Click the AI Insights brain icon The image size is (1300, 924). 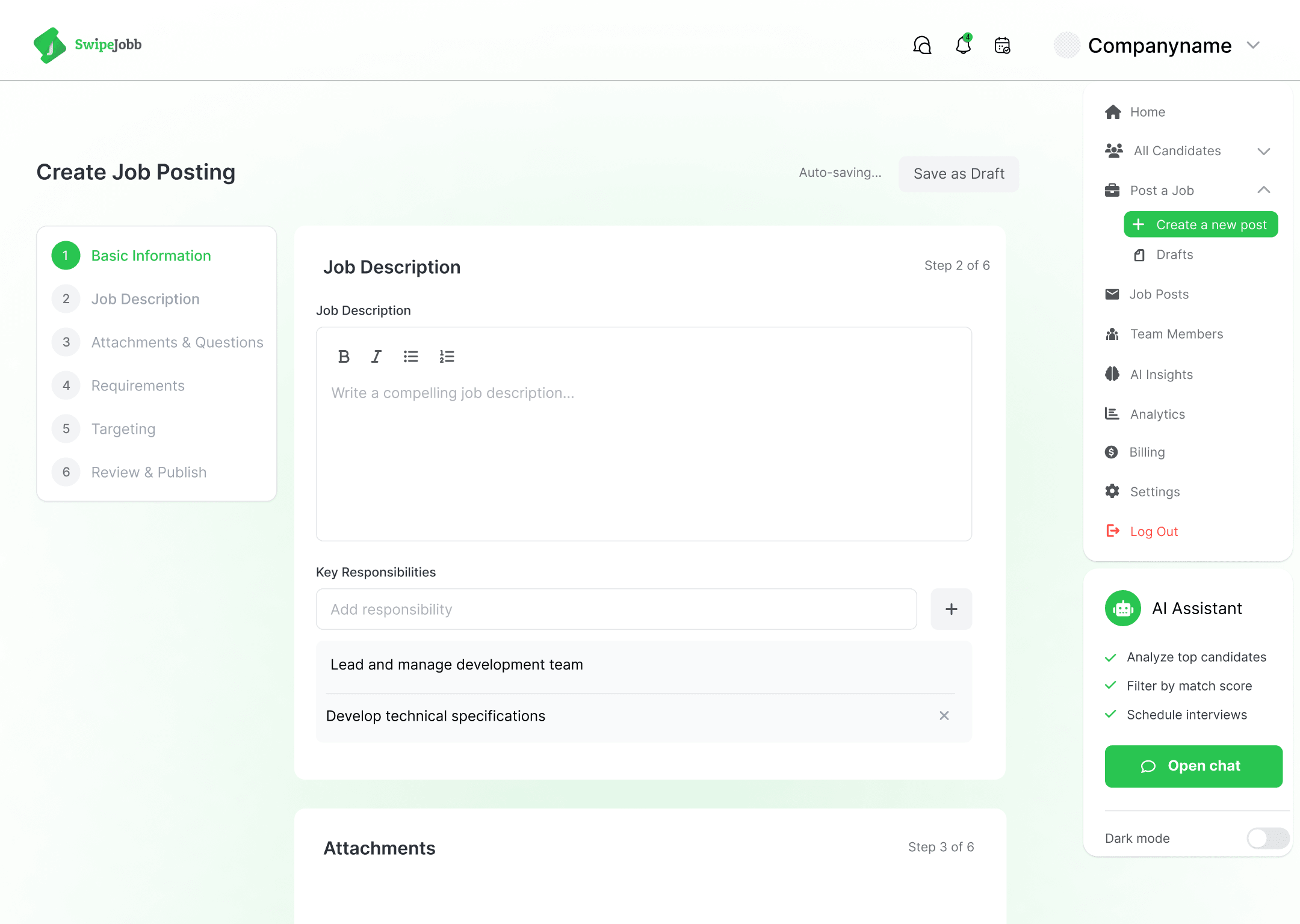(1112, 374)
